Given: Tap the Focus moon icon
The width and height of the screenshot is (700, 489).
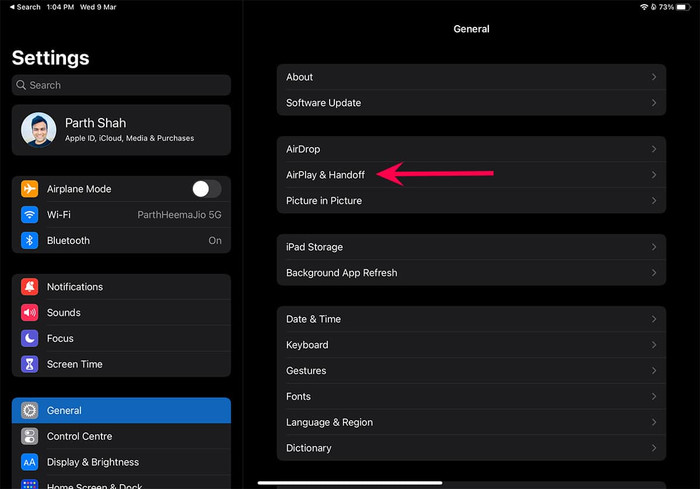Looking at the screenshot, I should tap(29, 339).
